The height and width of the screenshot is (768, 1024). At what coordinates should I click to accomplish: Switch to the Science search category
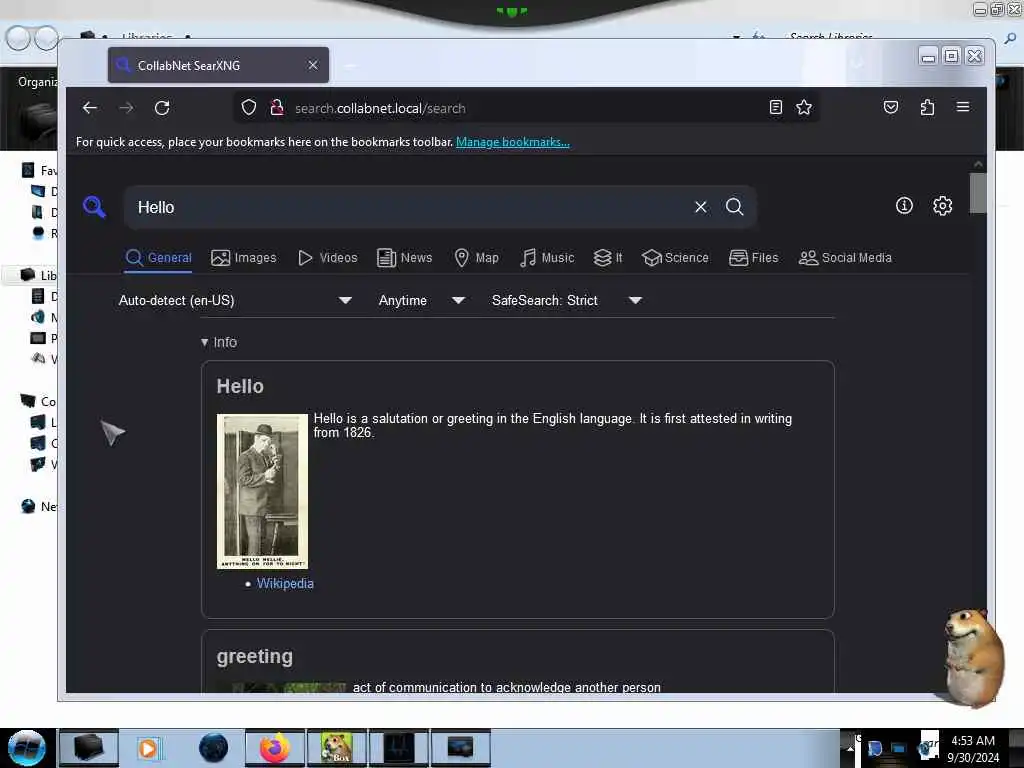(x=675, y=258)
